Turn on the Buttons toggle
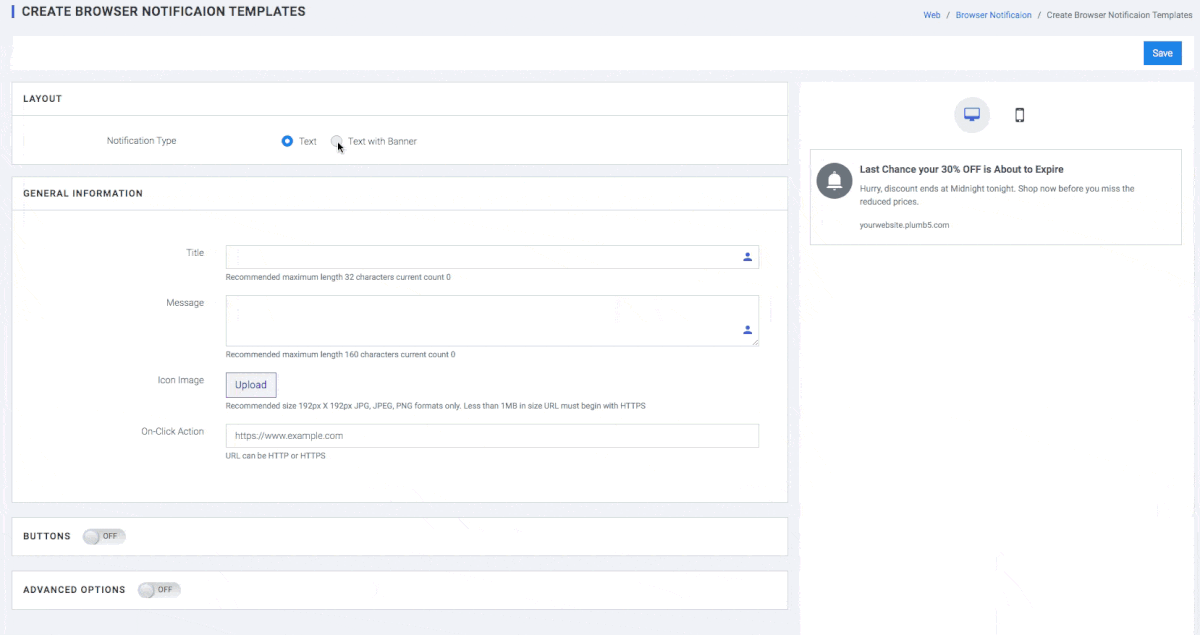 pos(104,536)
